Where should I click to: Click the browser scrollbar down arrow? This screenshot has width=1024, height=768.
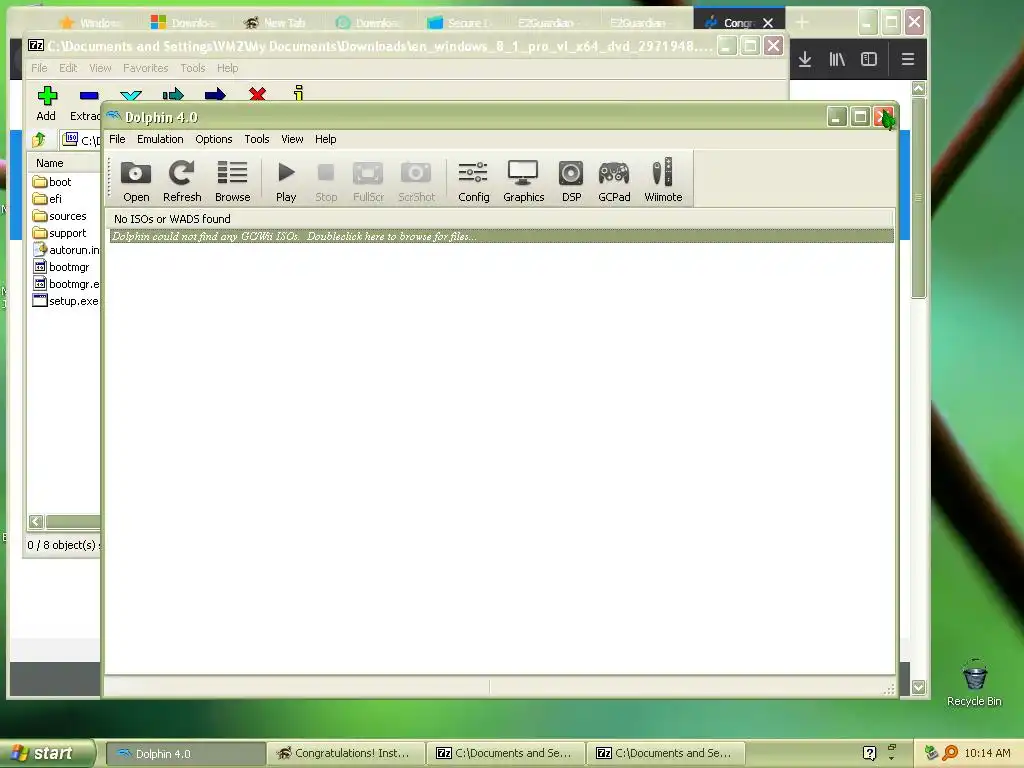point(918,686)
